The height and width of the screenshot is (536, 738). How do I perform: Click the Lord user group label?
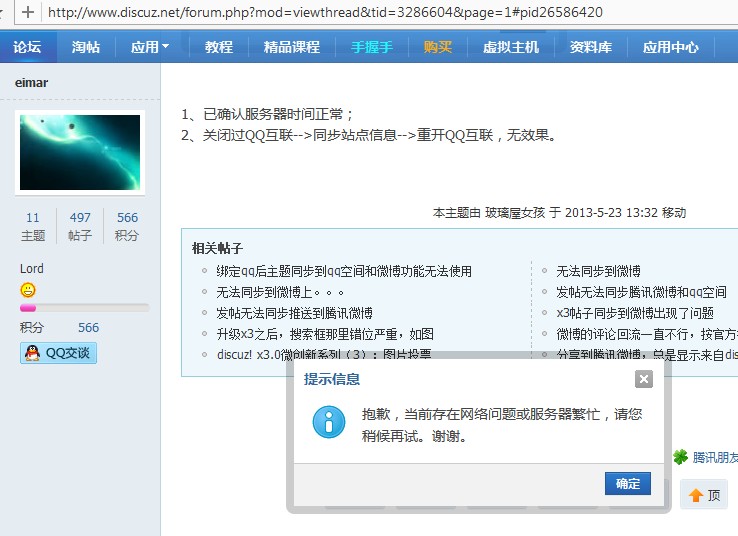[x=32, y=269]
